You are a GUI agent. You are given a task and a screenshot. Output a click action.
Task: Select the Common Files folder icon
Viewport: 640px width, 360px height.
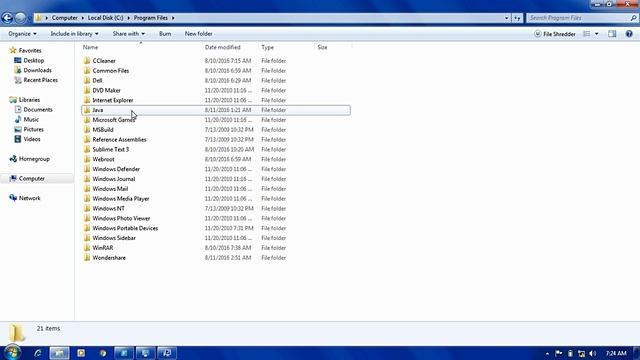tap(87, 71)
